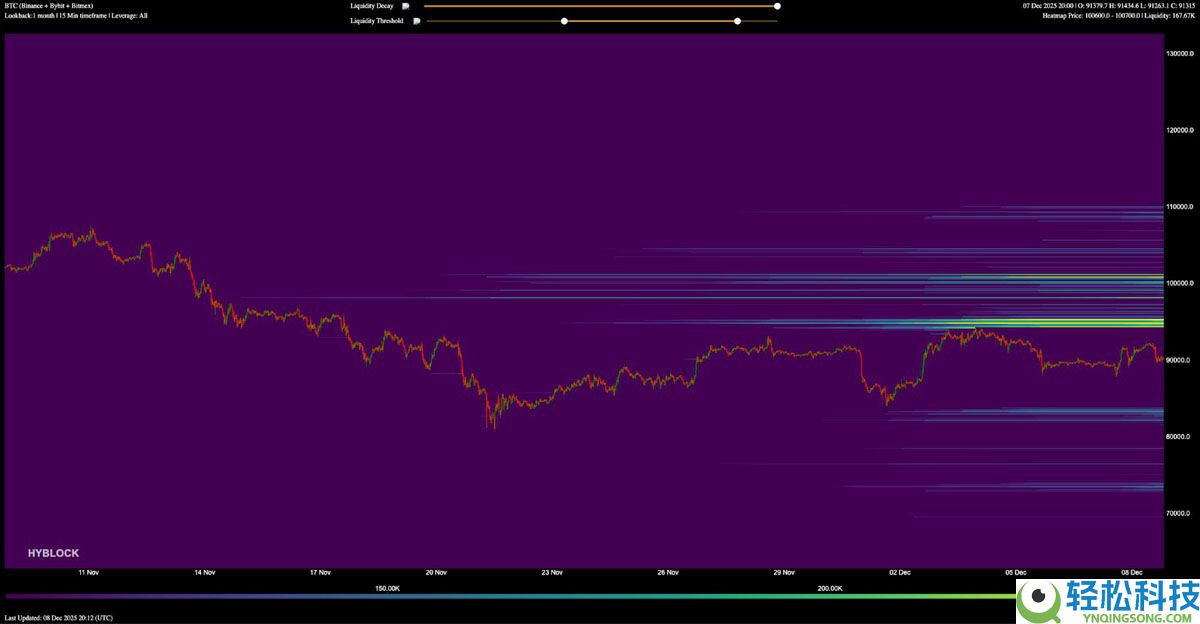Click the left Liquidity Threshold slider handle

pos(564,21)
